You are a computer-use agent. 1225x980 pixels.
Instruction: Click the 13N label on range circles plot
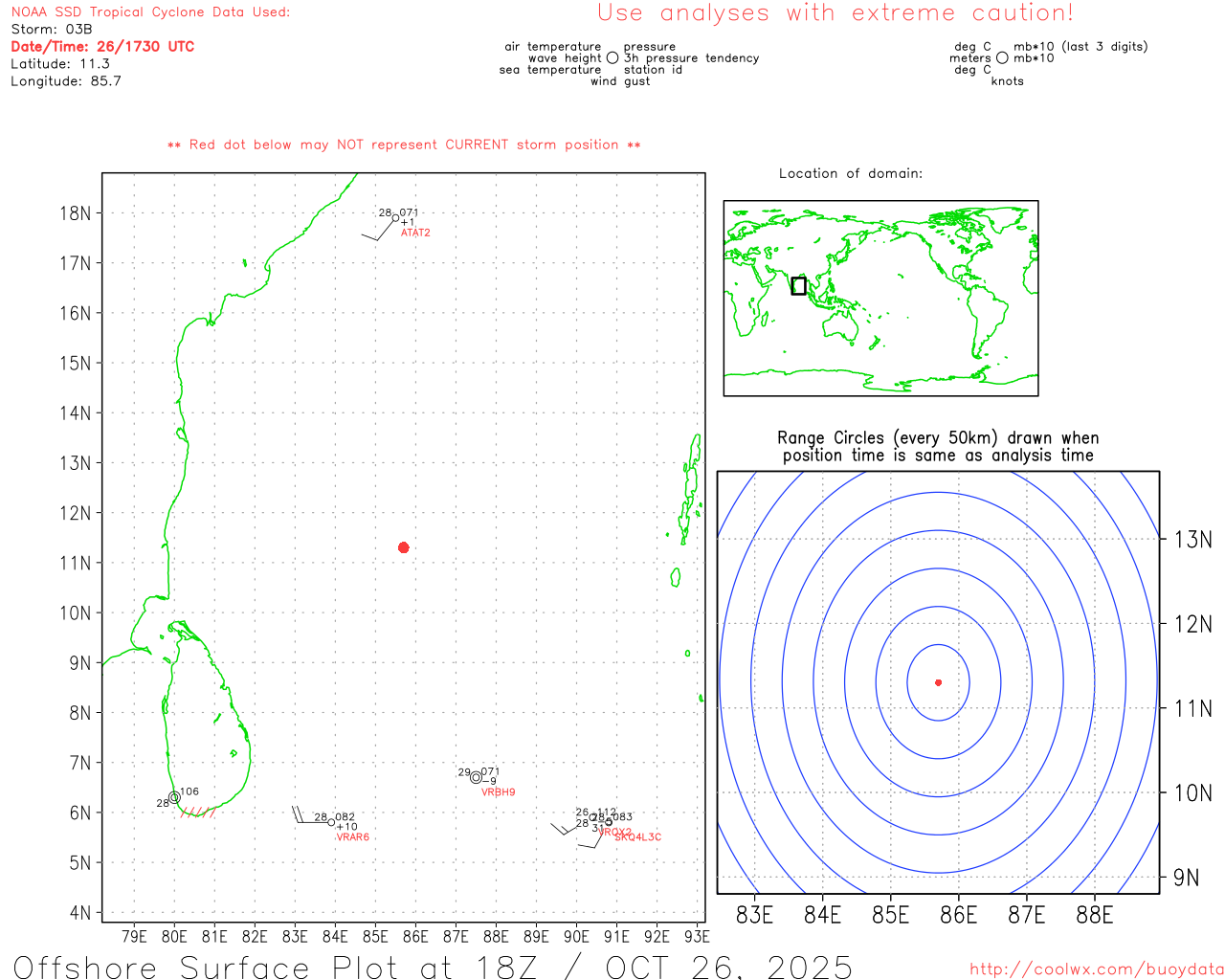(1193, 540)
